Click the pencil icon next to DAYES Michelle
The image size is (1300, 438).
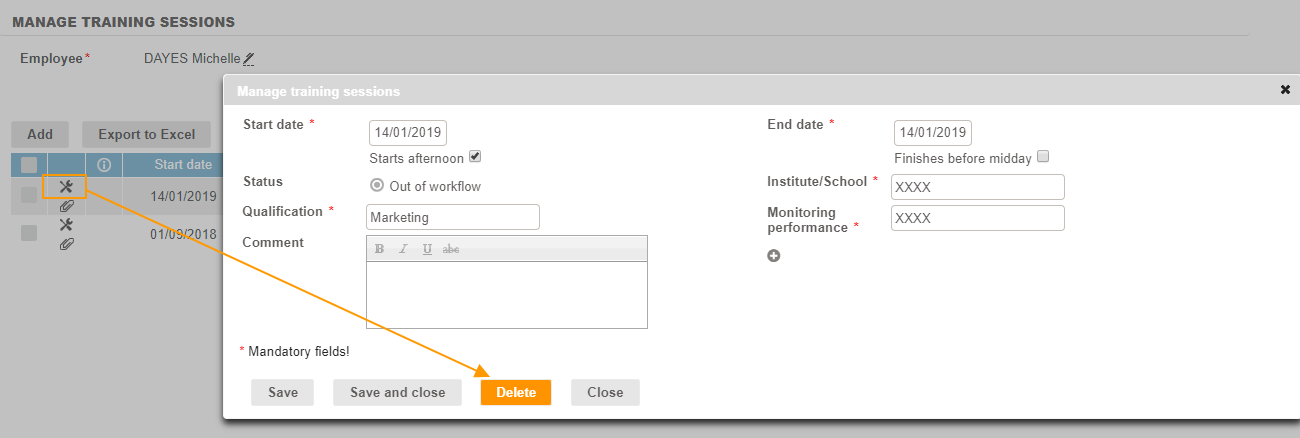click(249, 60)
